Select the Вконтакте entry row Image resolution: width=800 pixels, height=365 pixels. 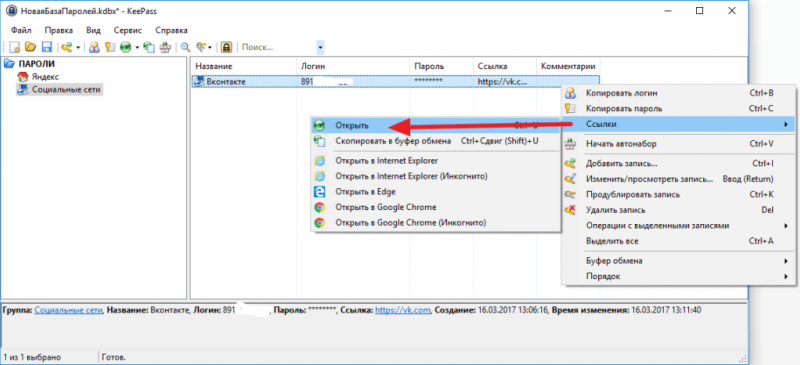click(395, 81)
